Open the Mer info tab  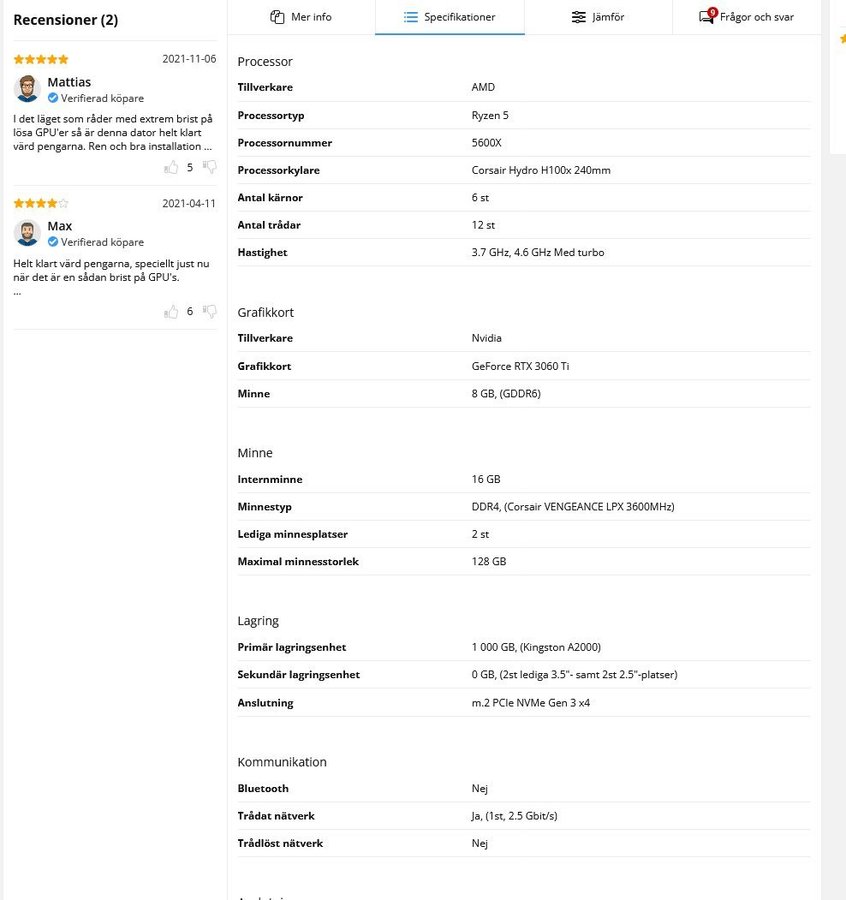(301, 17)
